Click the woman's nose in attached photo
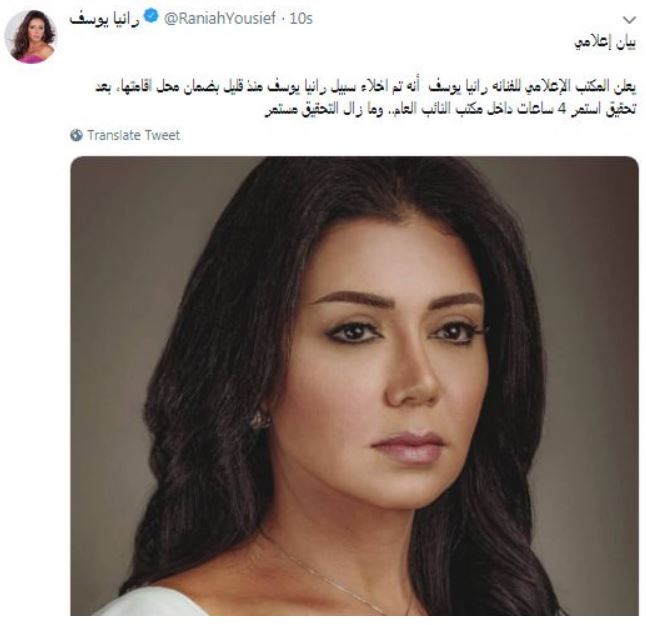Image resolution: width=646 pixels, height=625 pixels. pos(412,381)
